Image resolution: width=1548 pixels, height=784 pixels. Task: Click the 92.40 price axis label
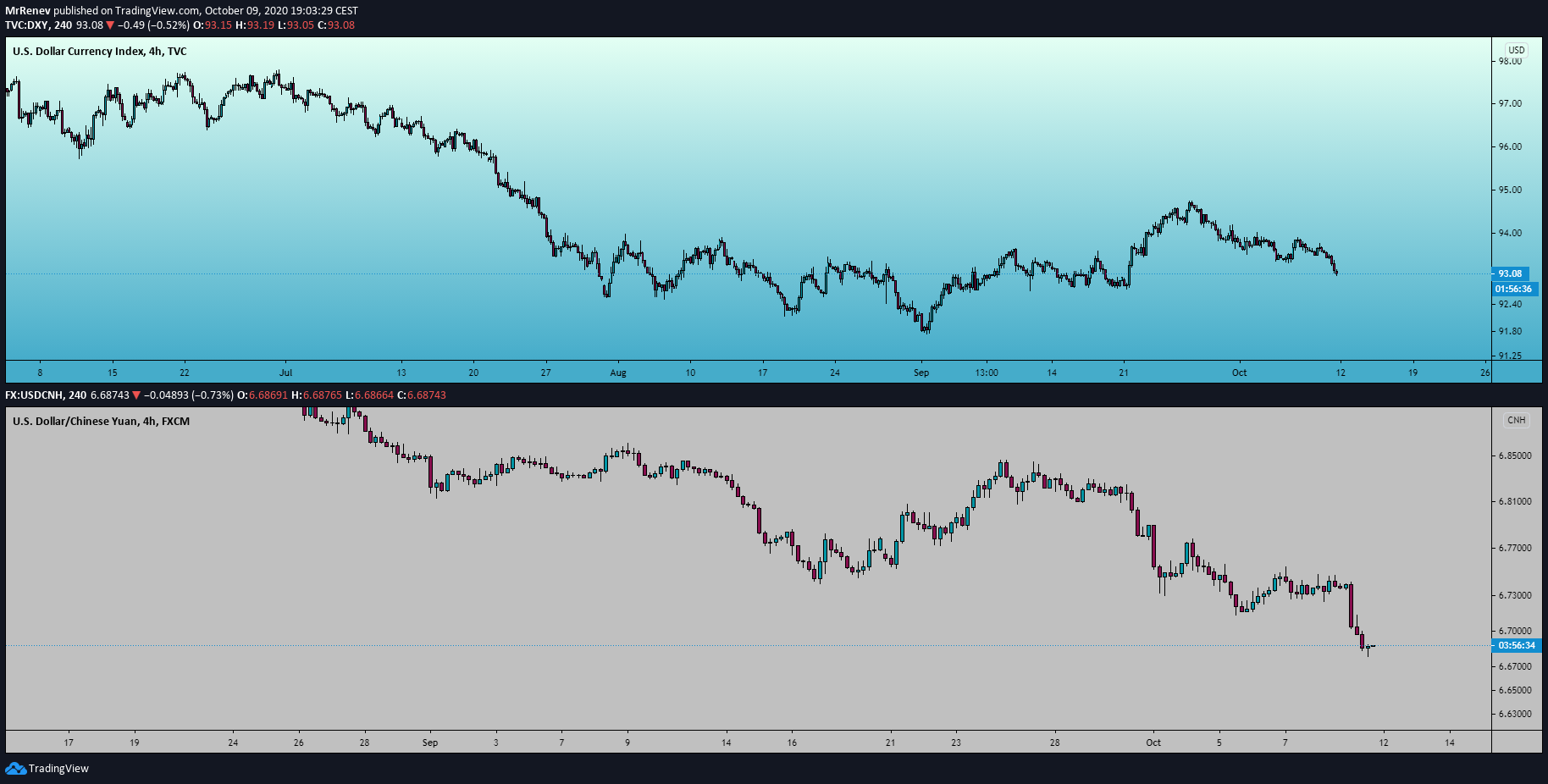click(1510, 304)
